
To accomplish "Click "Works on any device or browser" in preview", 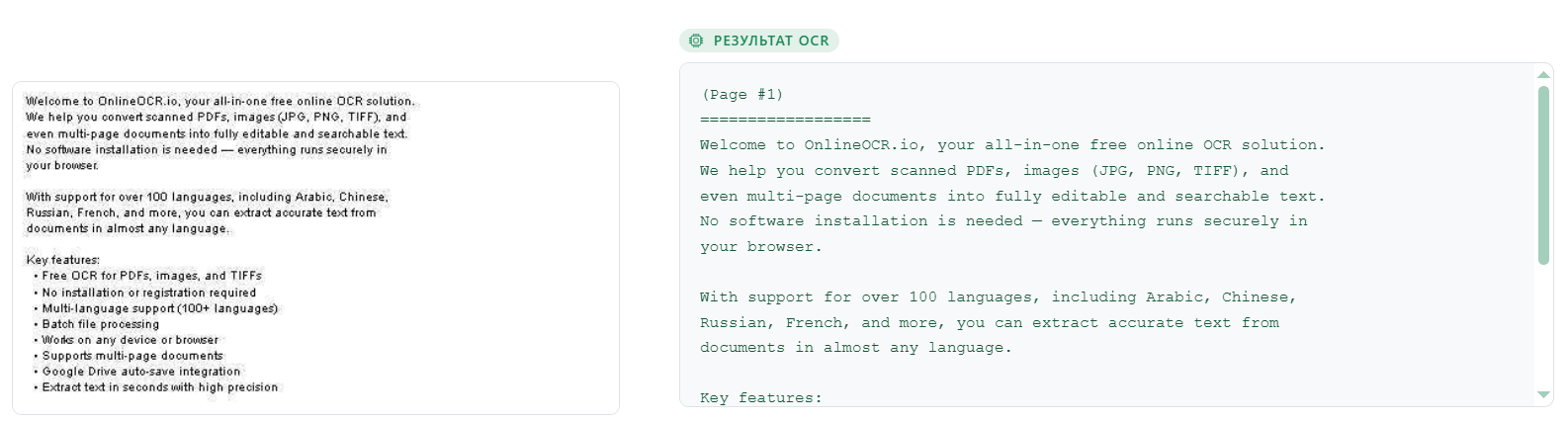I will coord(131,340).
